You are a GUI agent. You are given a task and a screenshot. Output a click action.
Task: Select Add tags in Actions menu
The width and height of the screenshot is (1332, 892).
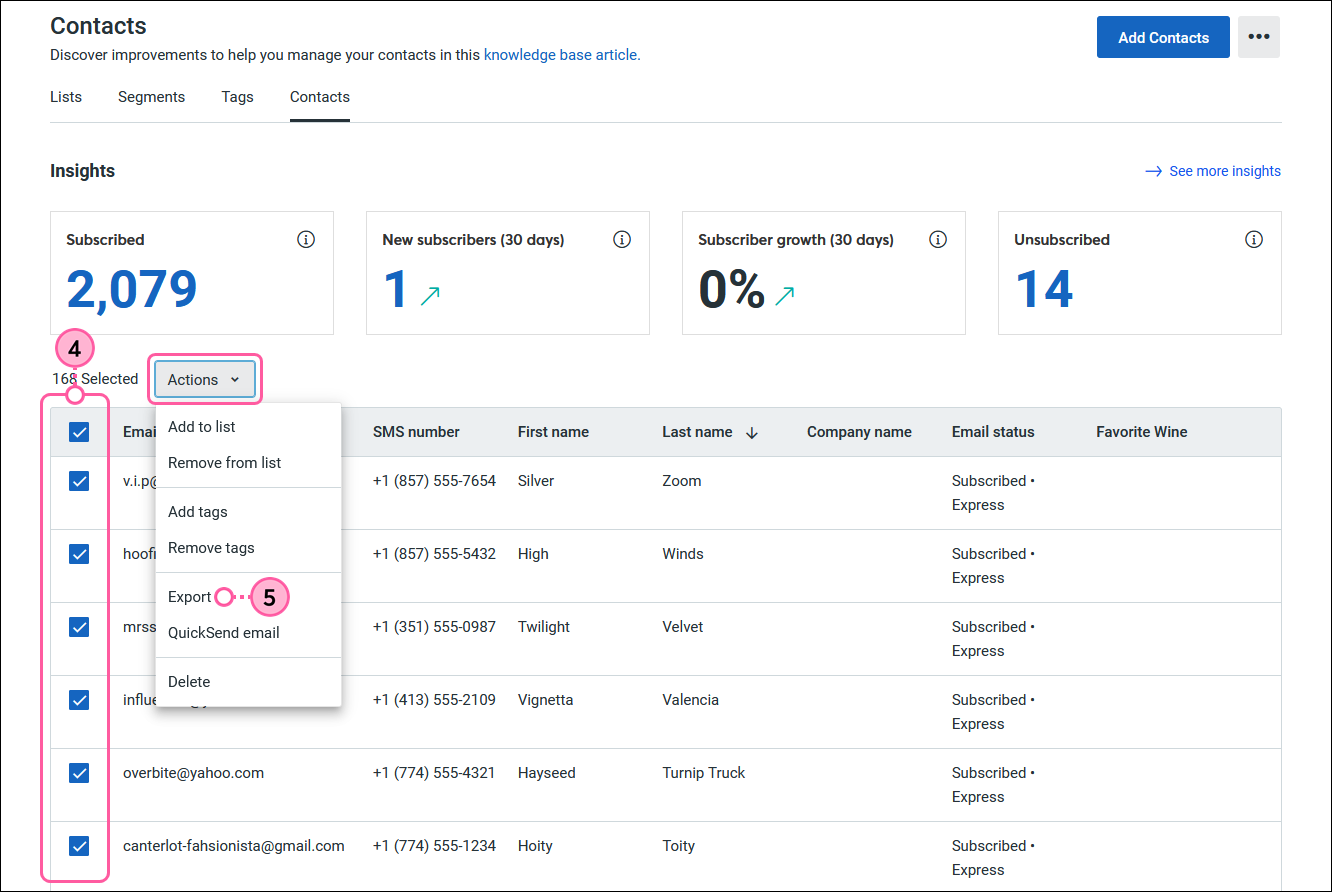click(248, 512)
